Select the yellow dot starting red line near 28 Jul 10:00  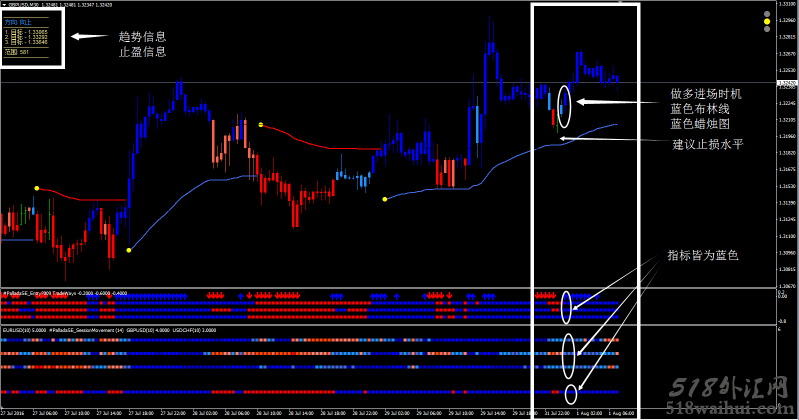coord(261,124)
